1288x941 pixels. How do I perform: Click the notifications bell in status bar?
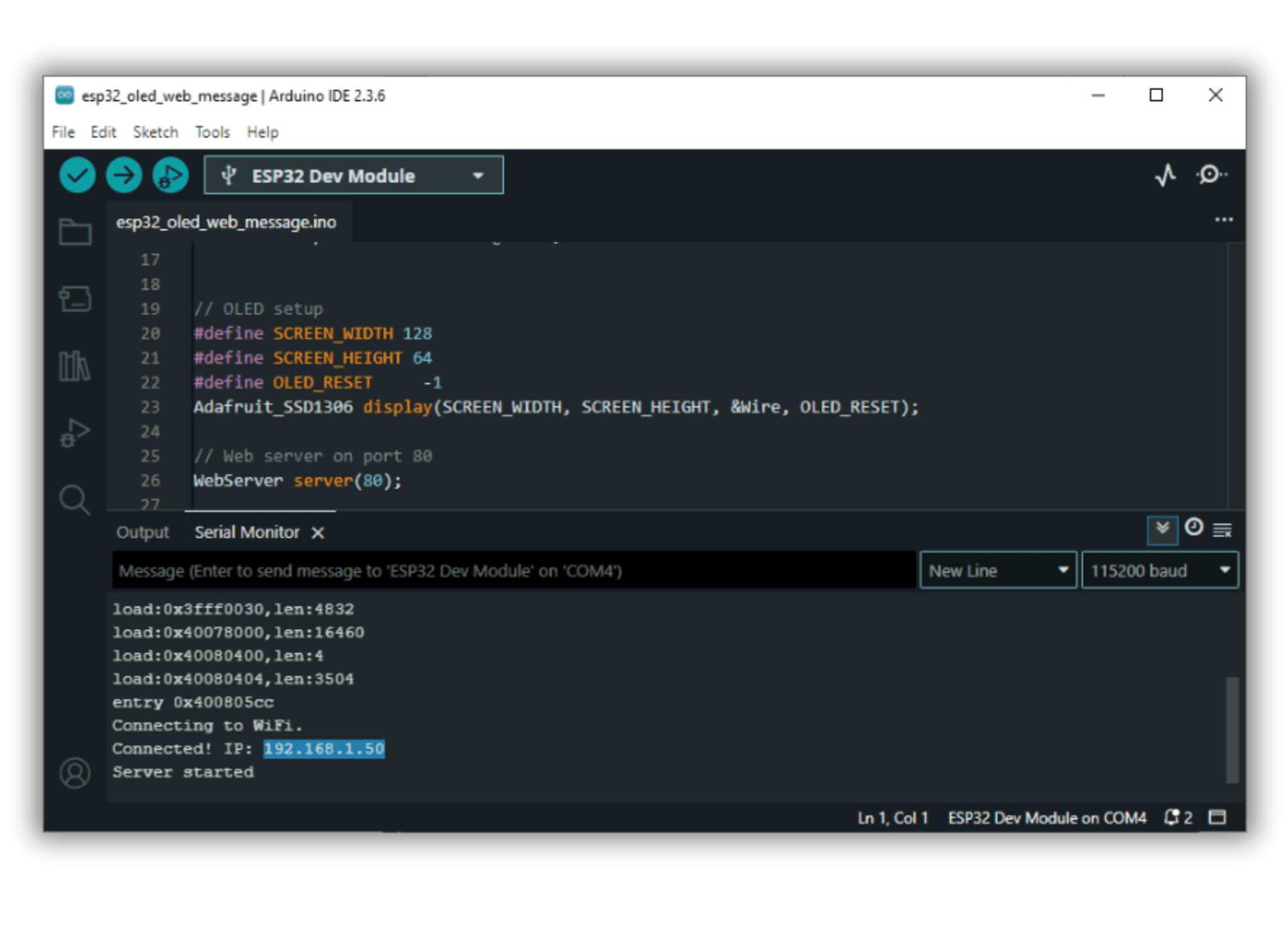1171,817
